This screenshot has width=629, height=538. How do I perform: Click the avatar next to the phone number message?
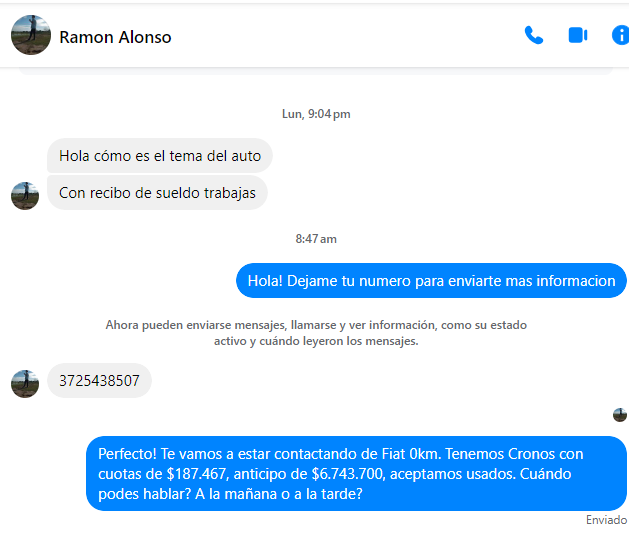25,384
